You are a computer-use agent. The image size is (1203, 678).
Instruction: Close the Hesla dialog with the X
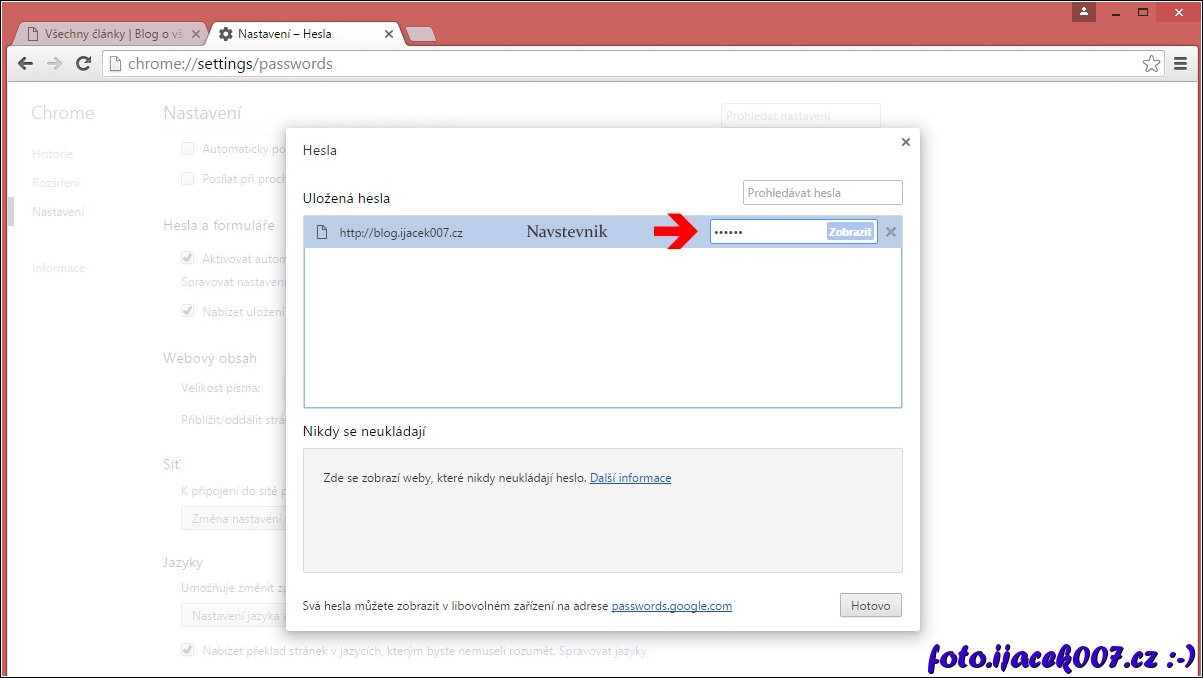[905, 142]
